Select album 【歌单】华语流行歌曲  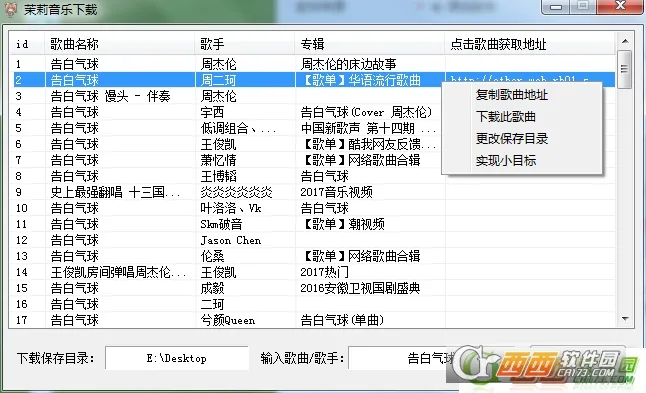pyautogui.click(x=360, y=80)
